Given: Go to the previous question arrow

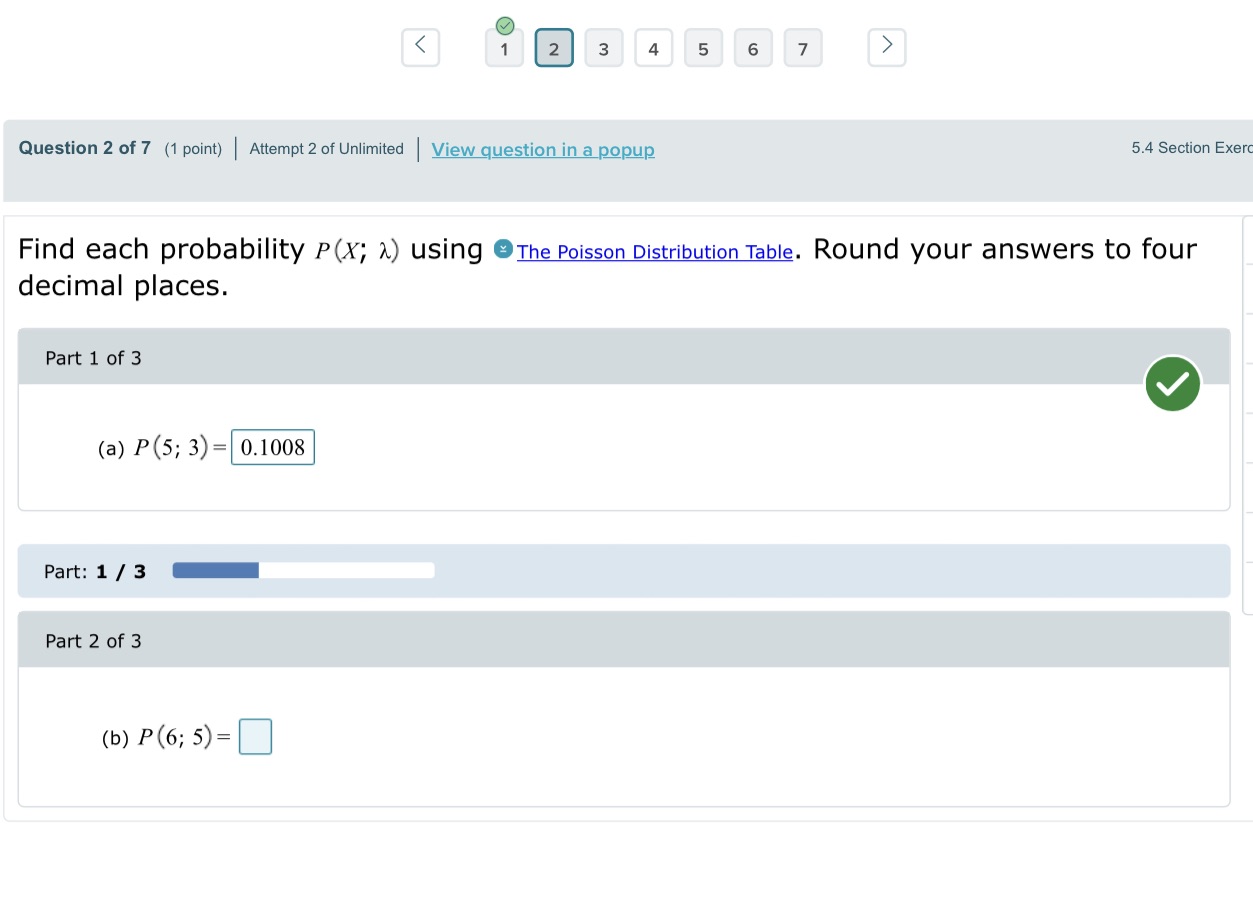Looking at the screenshot, I should tap(420, 47).
